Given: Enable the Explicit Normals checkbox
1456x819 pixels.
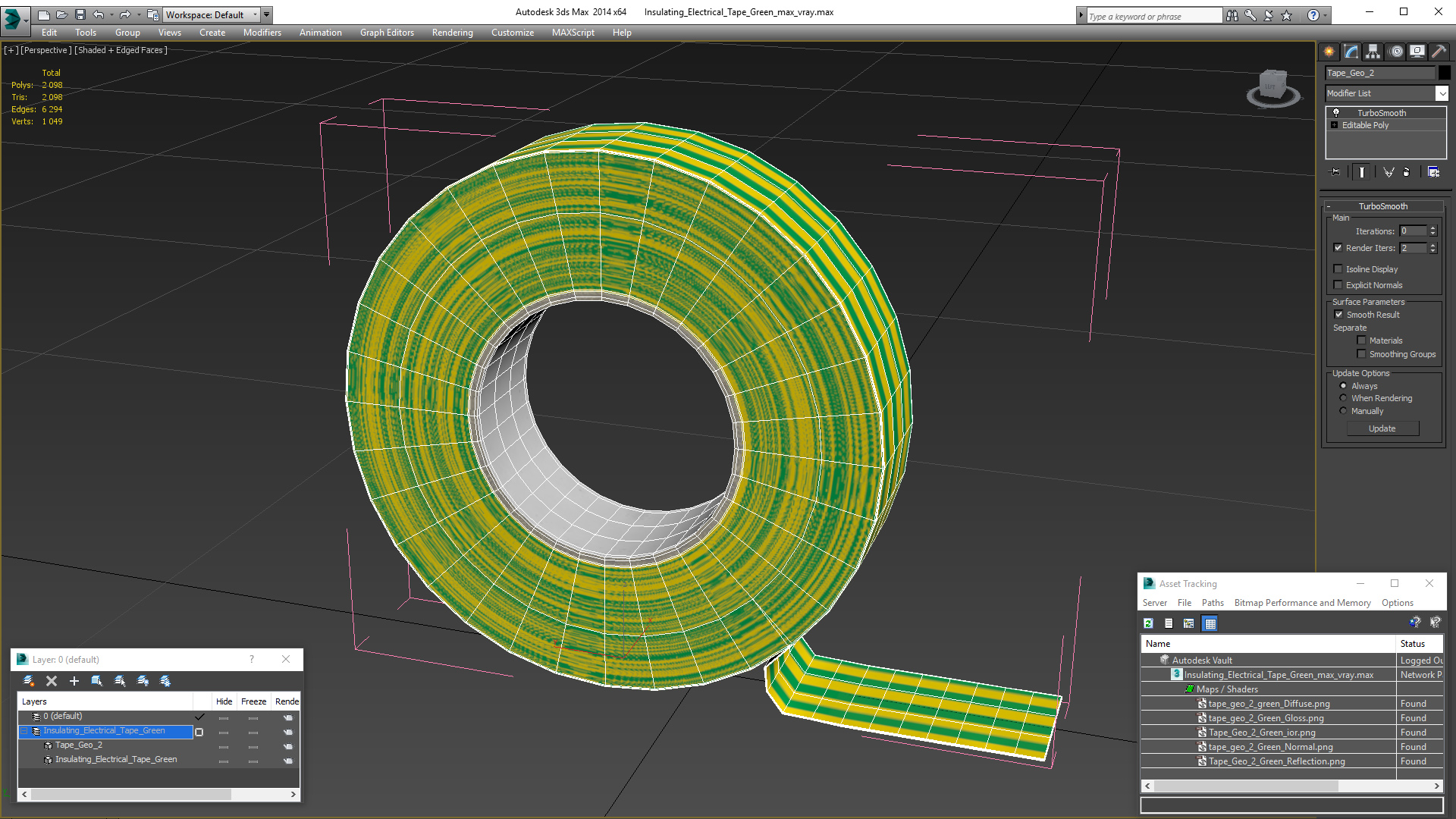Looking at the screenshot, I should tap(1338, 285).
